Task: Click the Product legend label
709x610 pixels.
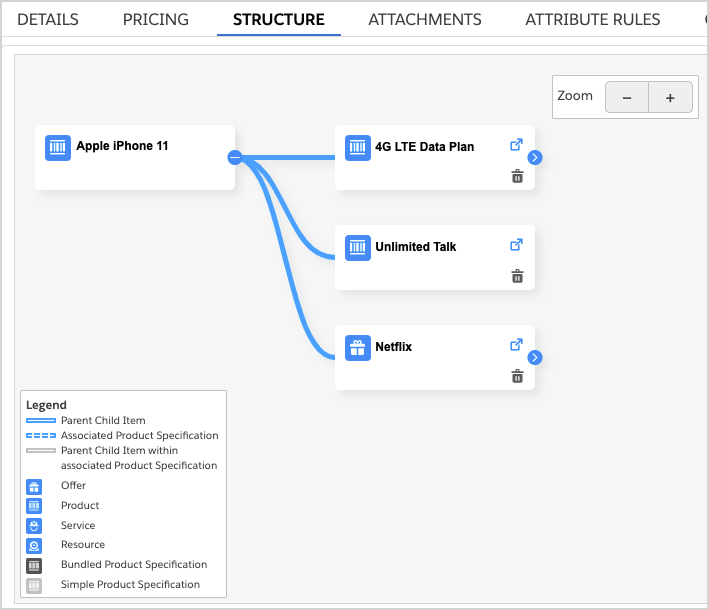Action: click(80, 505)
